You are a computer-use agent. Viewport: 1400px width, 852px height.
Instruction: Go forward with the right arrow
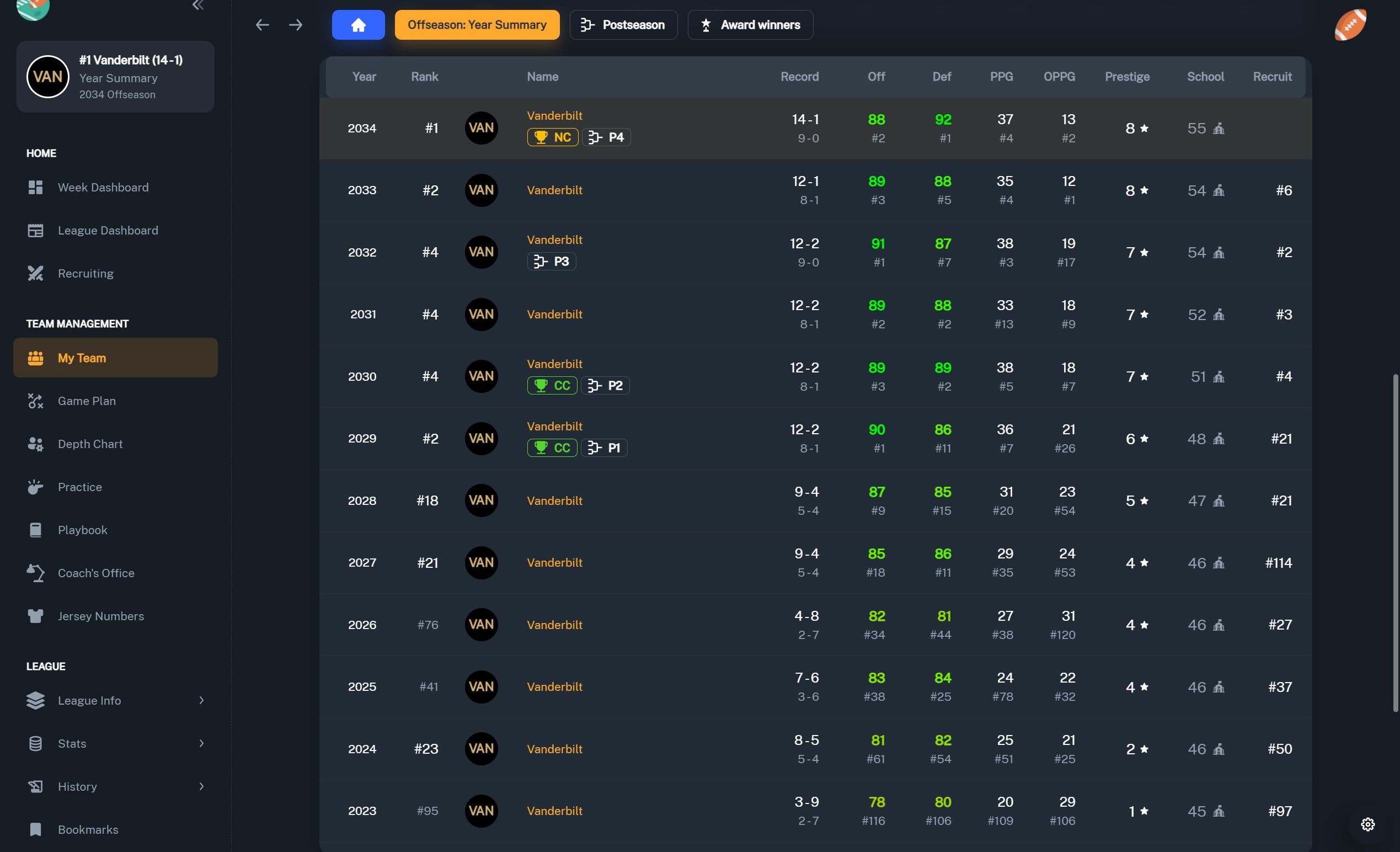click(296, 25)
